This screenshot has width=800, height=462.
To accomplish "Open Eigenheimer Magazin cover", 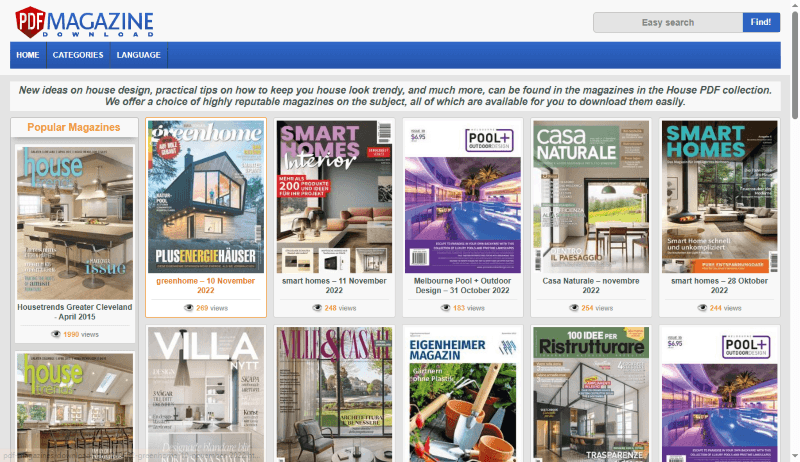I will [x=463, y=395].
